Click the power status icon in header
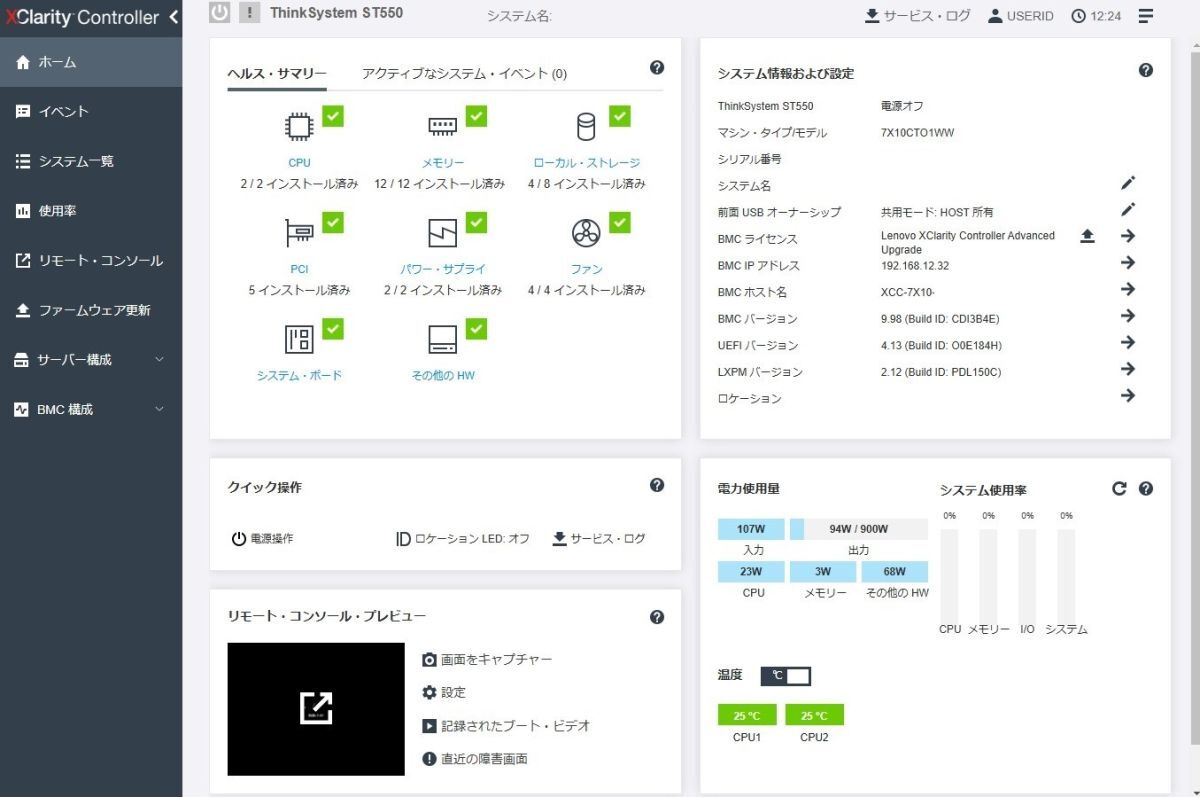 pos(220,13)
